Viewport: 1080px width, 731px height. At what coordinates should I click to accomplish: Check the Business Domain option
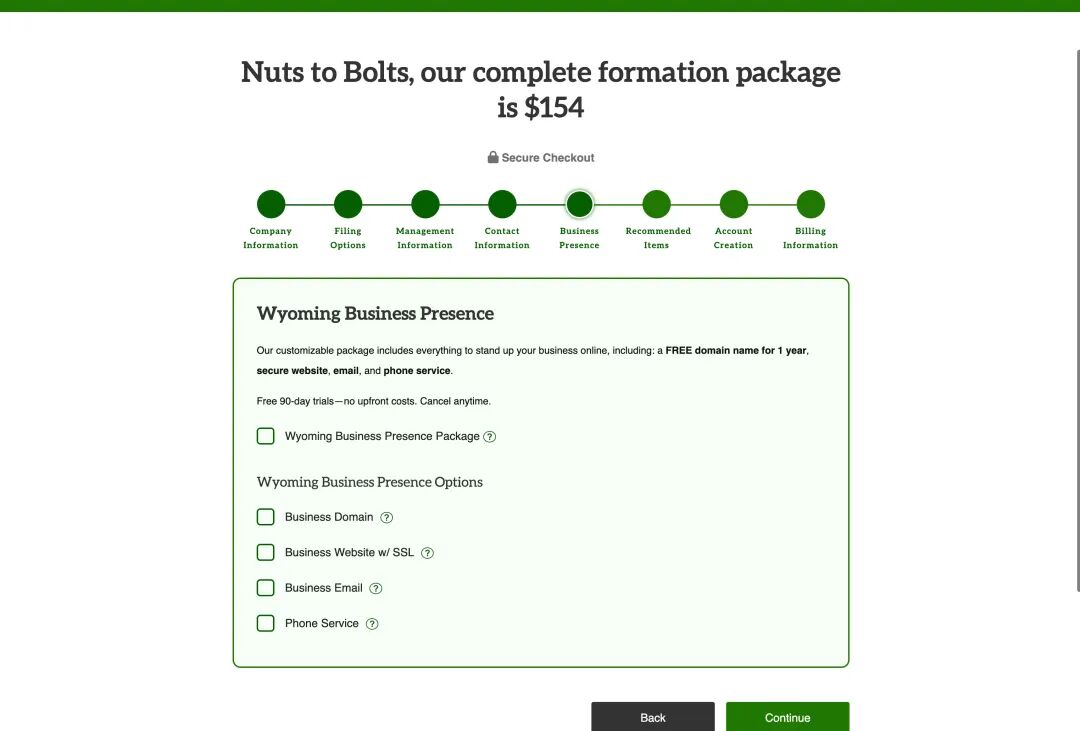[x=266, y=517]
